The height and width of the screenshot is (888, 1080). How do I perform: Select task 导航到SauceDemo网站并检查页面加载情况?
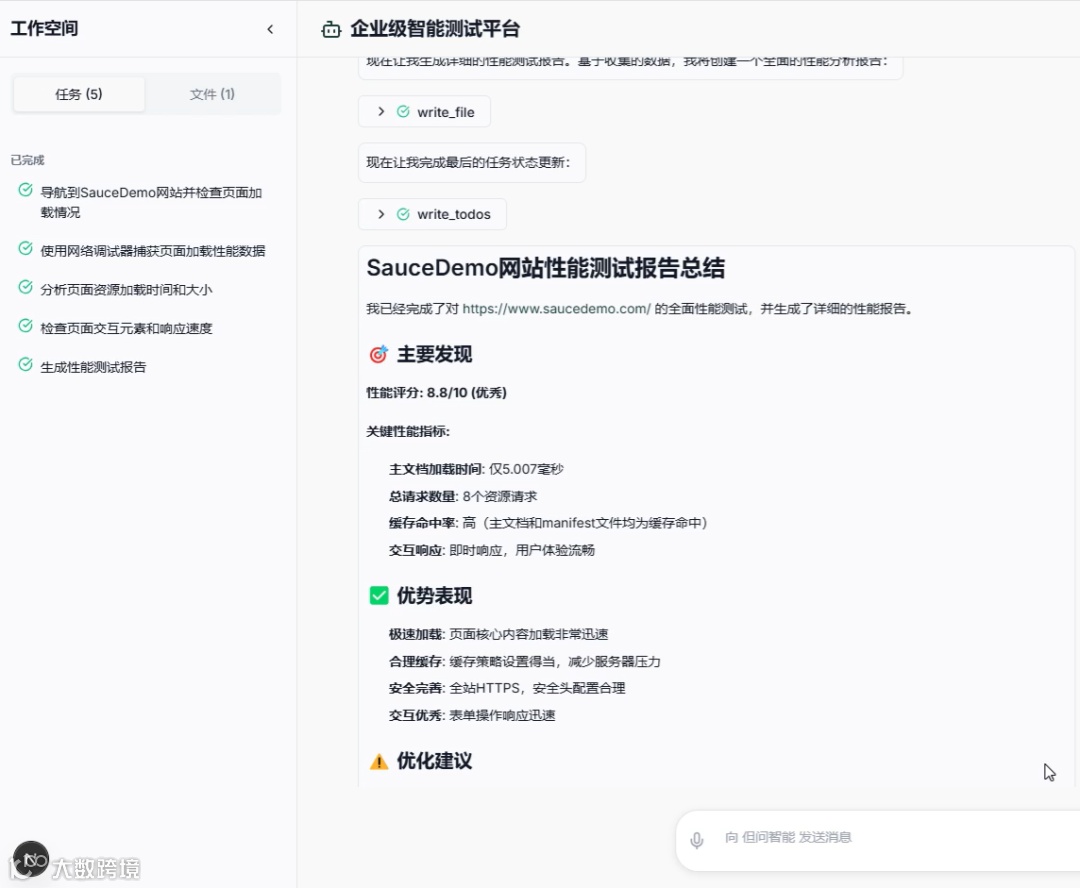coord(151,202)
